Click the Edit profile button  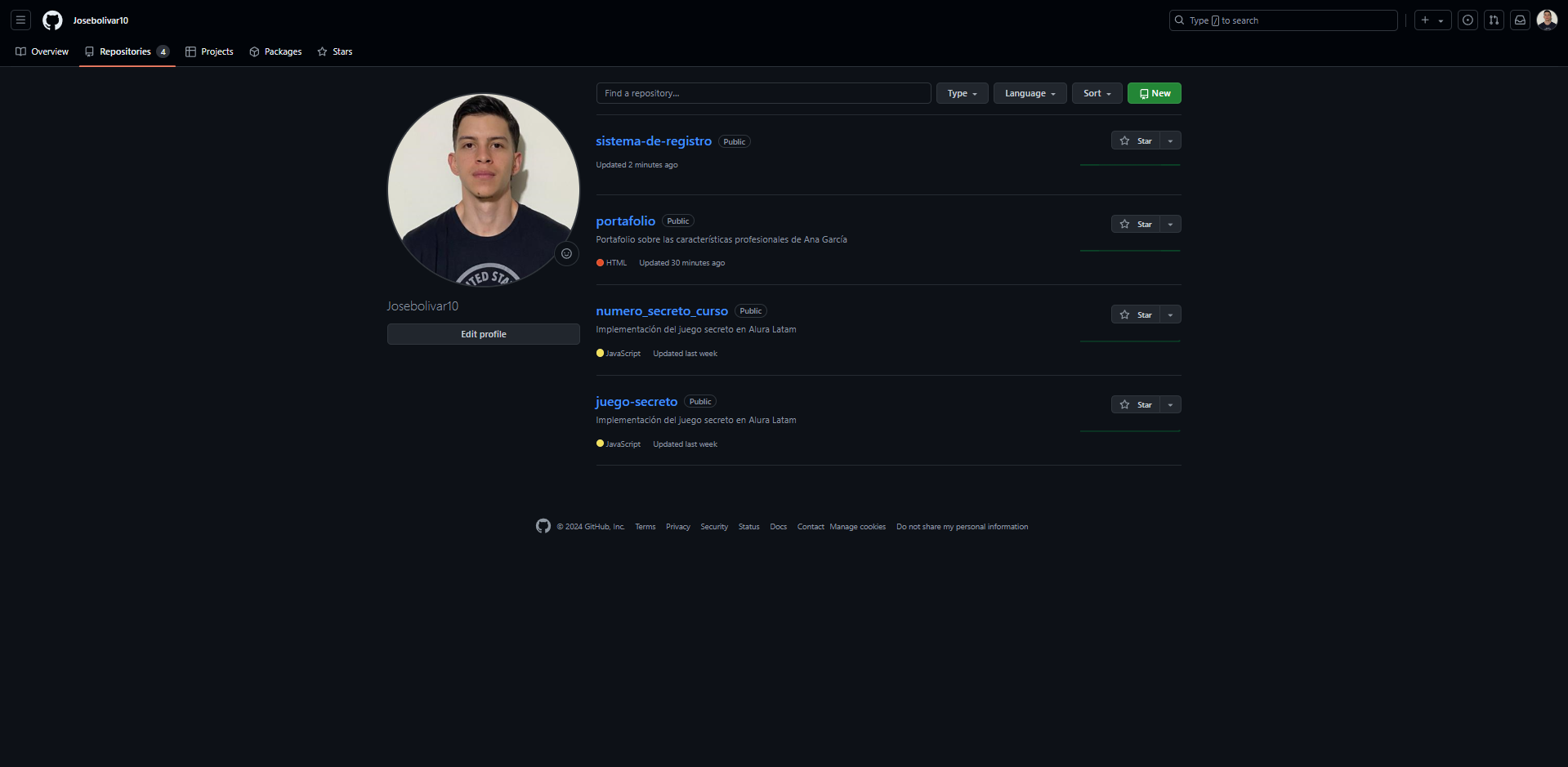click(484, 334)
